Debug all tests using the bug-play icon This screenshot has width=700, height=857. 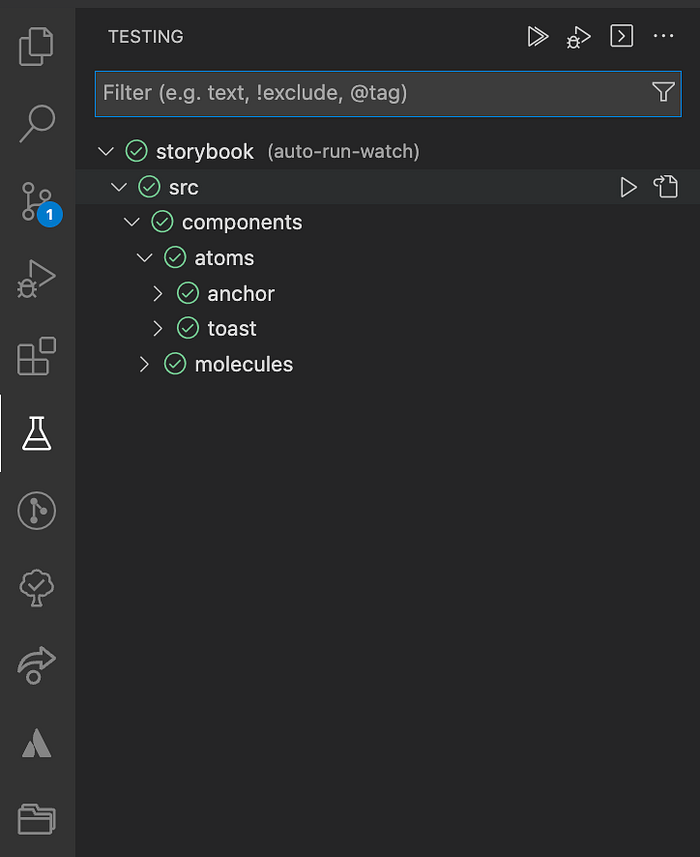point(579,37)
